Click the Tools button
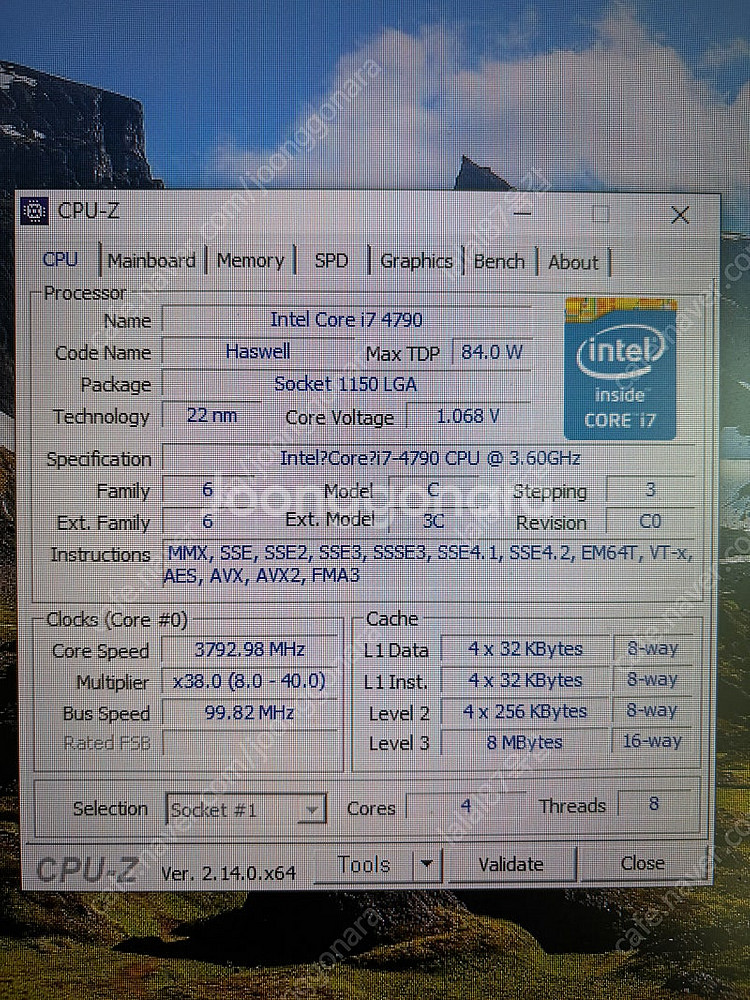This screenshot has height=1000, width=750. click(364, 865)
